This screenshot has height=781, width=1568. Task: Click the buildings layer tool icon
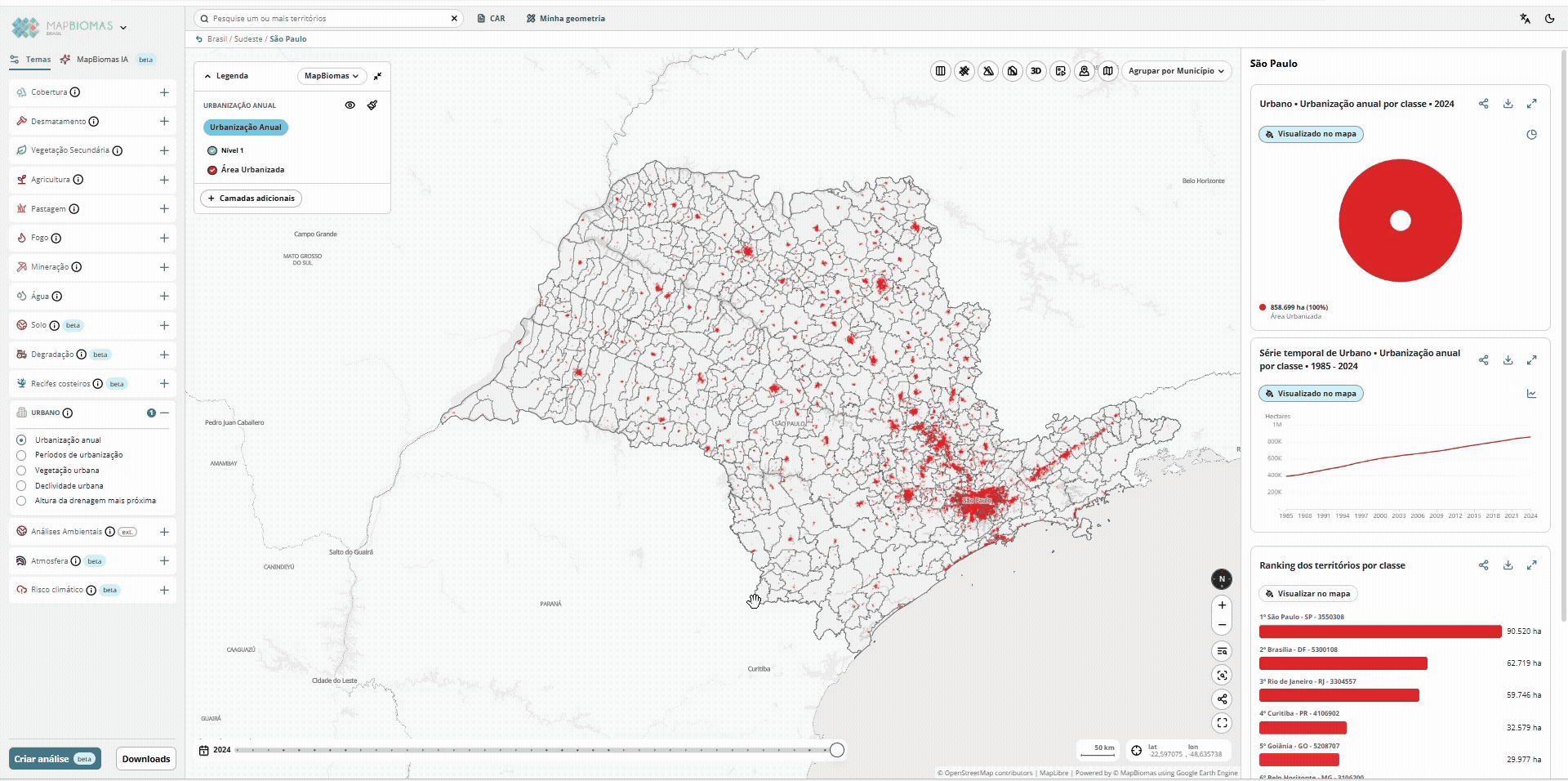click(x=1013, y=71)
